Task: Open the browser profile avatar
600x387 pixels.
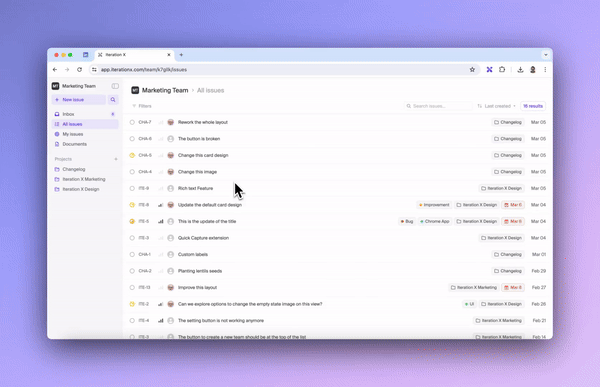Action: pos(533,70)
